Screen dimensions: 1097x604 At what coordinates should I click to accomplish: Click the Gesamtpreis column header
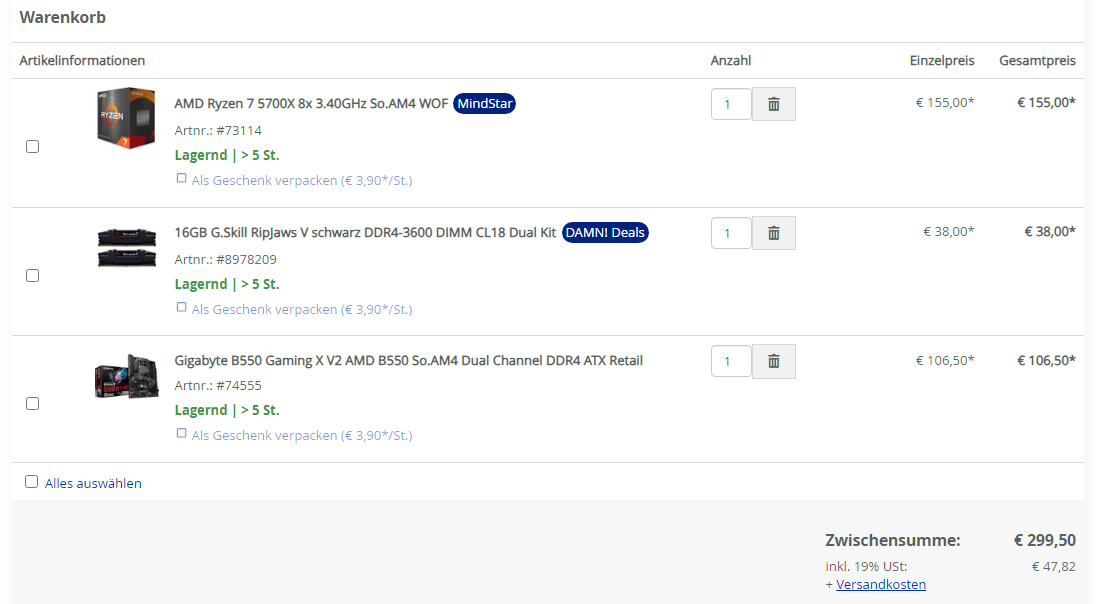click(1038, 60)
